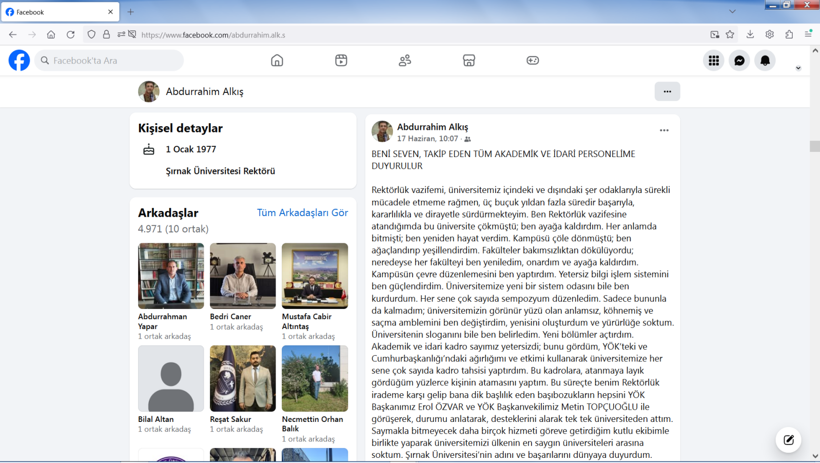Click the blue Facebook logo
The height and width of the screenshot is (463, 820).
tap(19, 61)
